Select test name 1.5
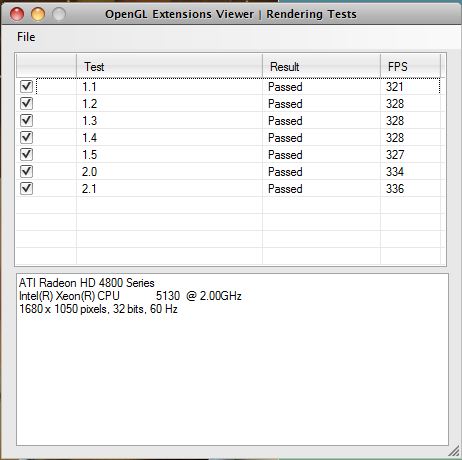462x460 pixels. [89, 155]
